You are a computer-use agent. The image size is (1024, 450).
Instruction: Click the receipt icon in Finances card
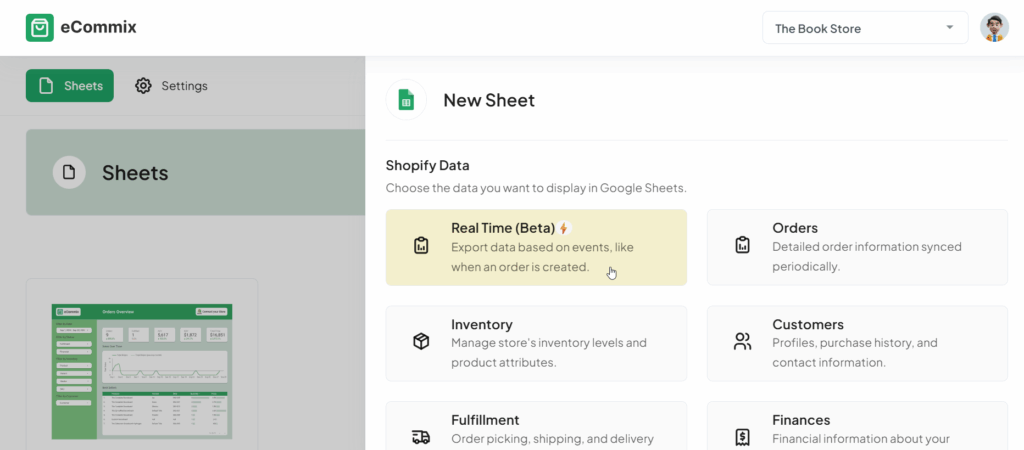(743, 437)
